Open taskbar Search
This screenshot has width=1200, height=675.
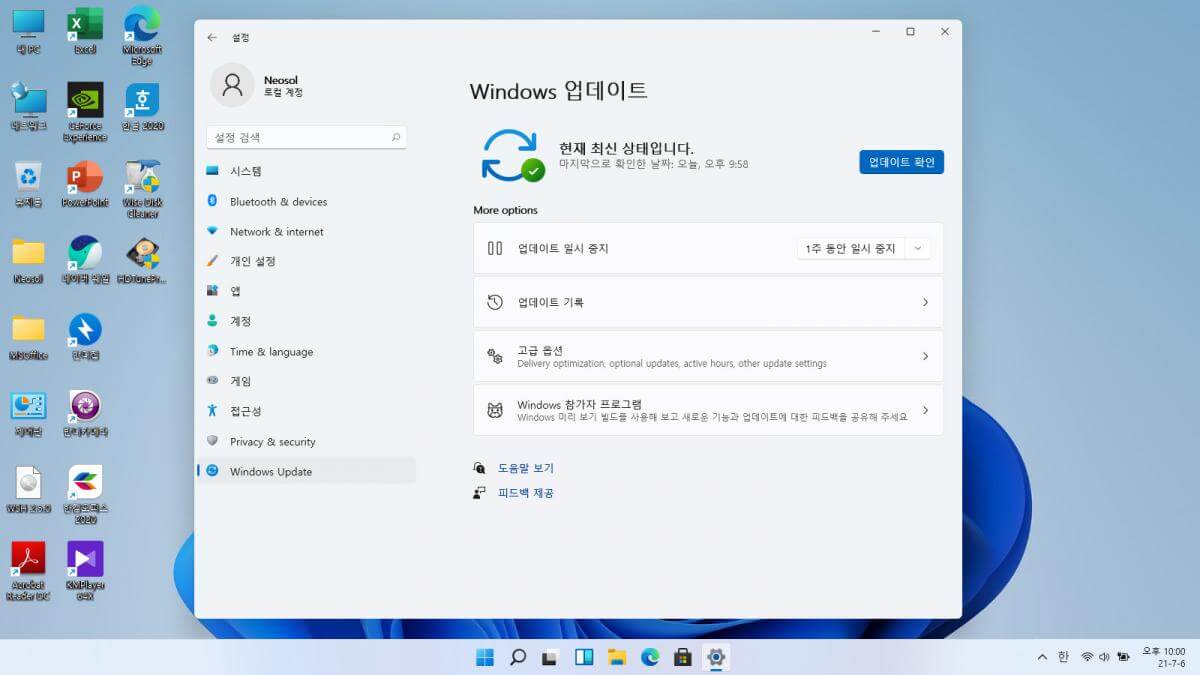(518, 657)
